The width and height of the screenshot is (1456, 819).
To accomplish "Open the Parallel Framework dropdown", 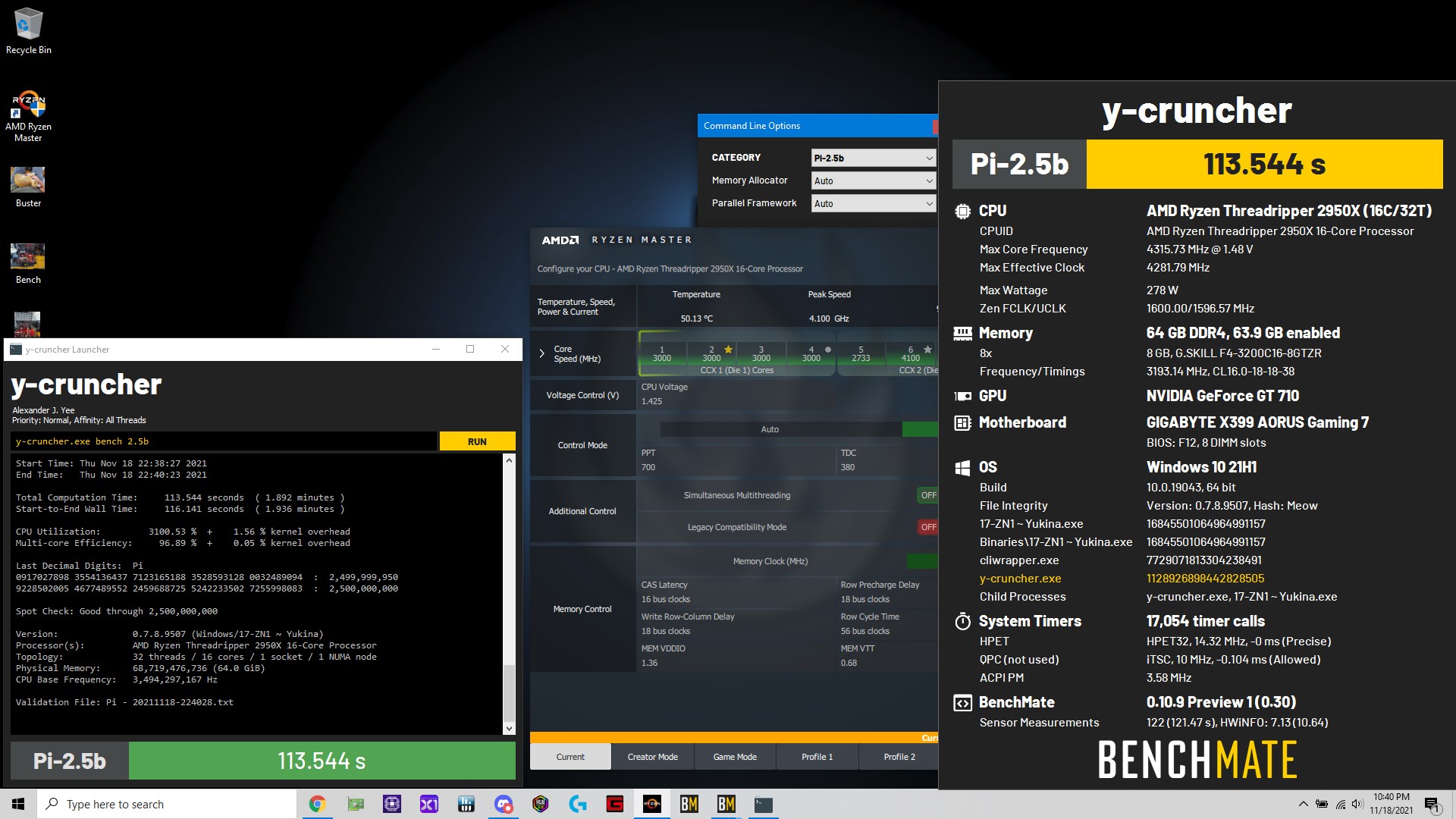I will pyautogui.click(x=873, y=203).
